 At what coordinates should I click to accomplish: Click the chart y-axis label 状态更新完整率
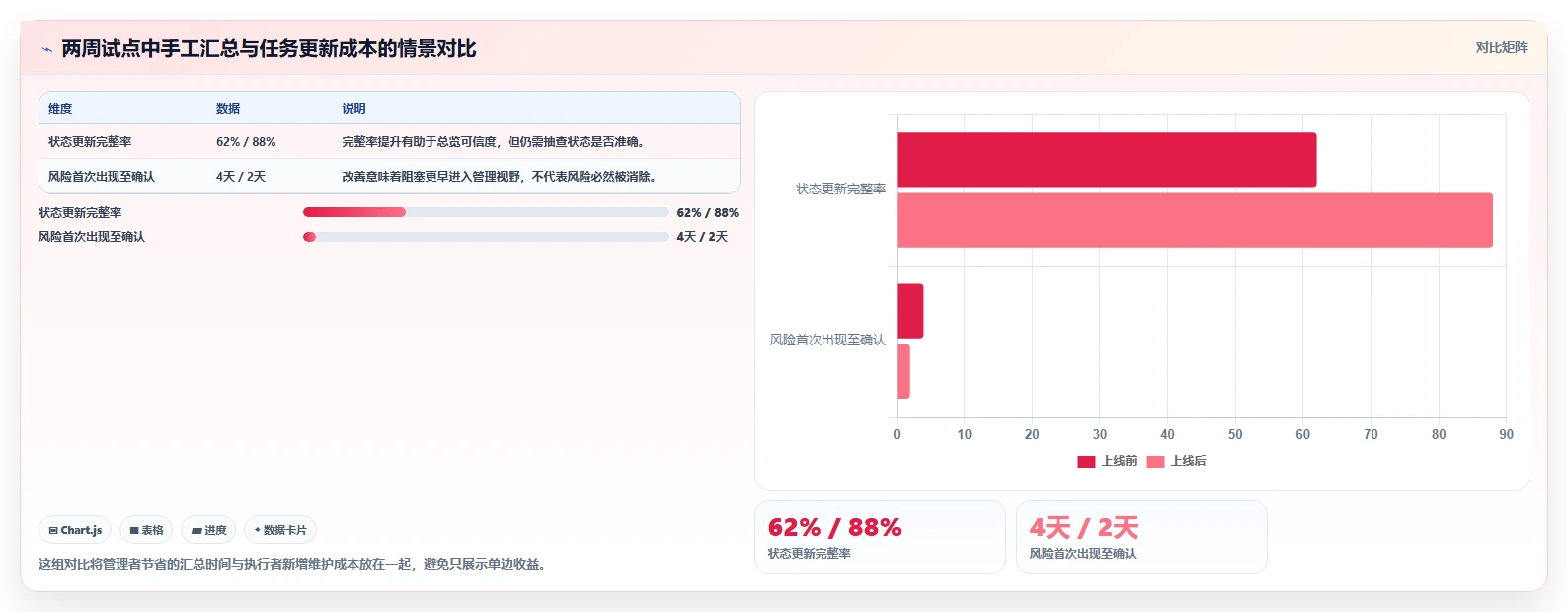841,189
